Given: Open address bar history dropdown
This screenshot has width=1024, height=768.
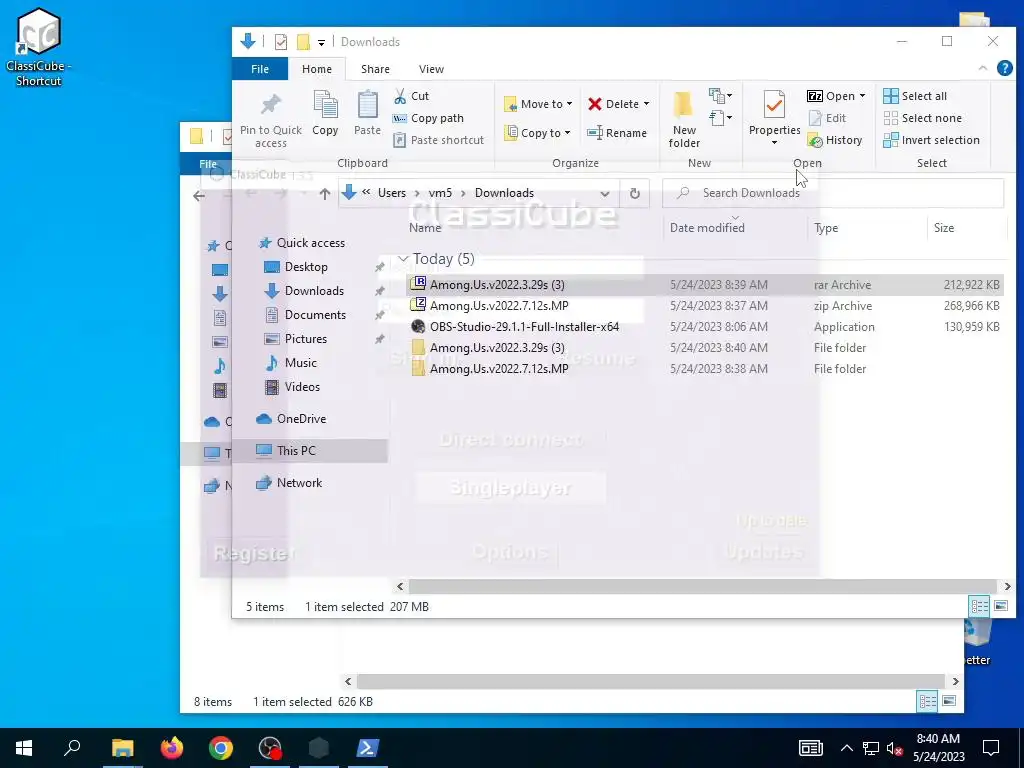Looking at the screenshot, I should coord(605,193).
